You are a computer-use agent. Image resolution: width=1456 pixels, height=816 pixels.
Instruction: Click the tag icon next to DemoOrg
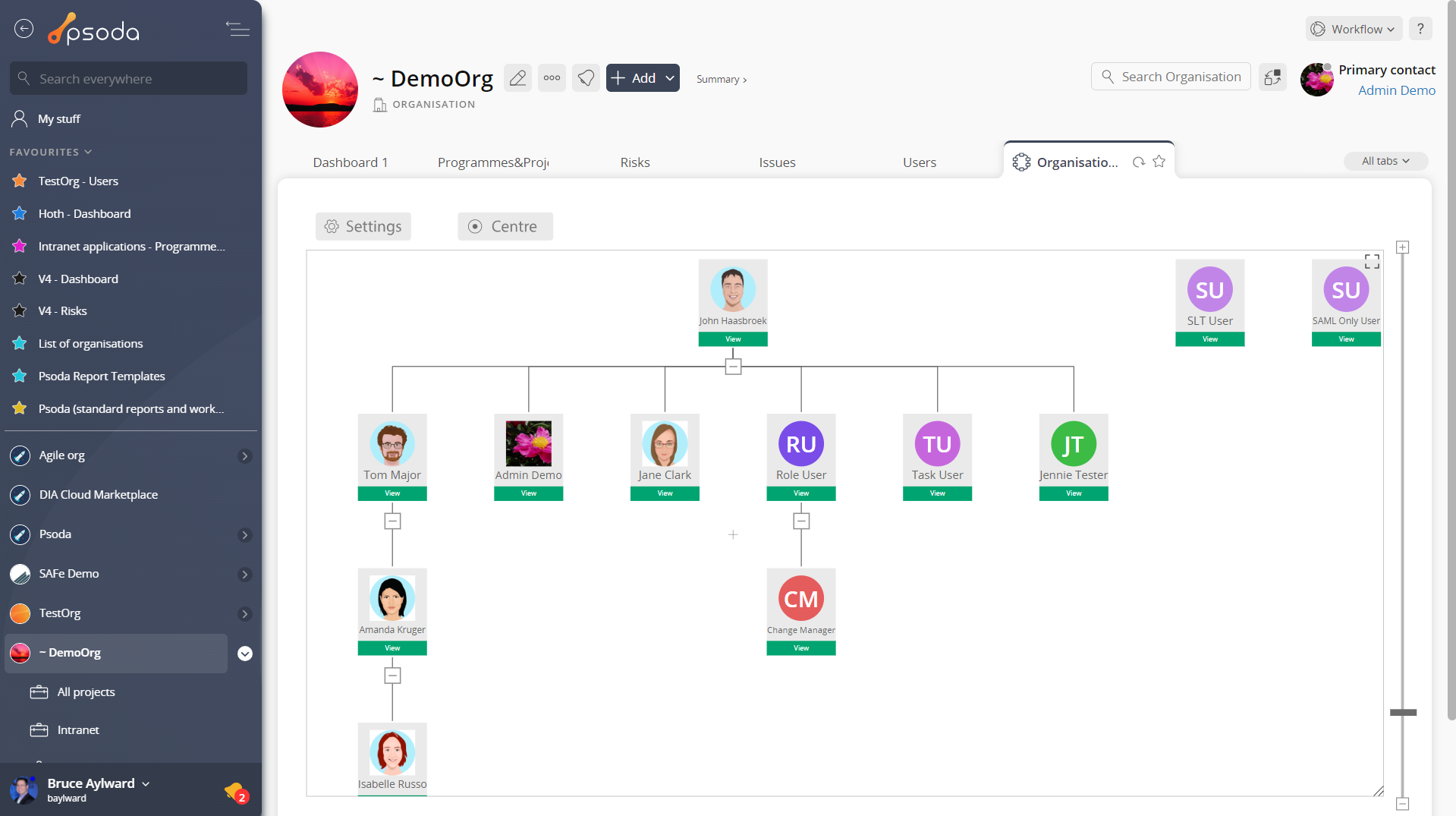[x=586, y=77]
